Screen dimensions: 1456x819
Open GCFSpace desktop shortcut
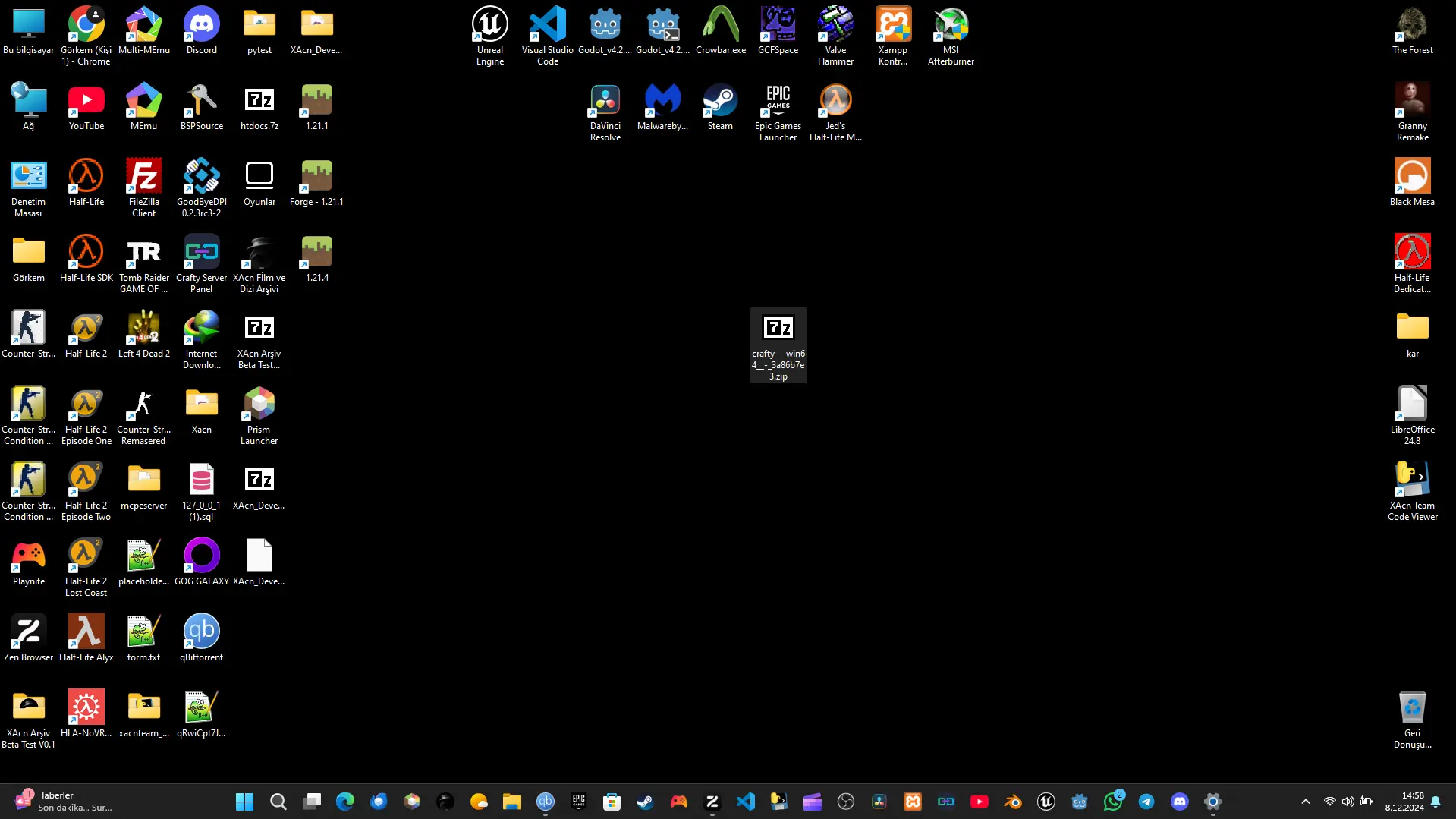pos(778,30)
